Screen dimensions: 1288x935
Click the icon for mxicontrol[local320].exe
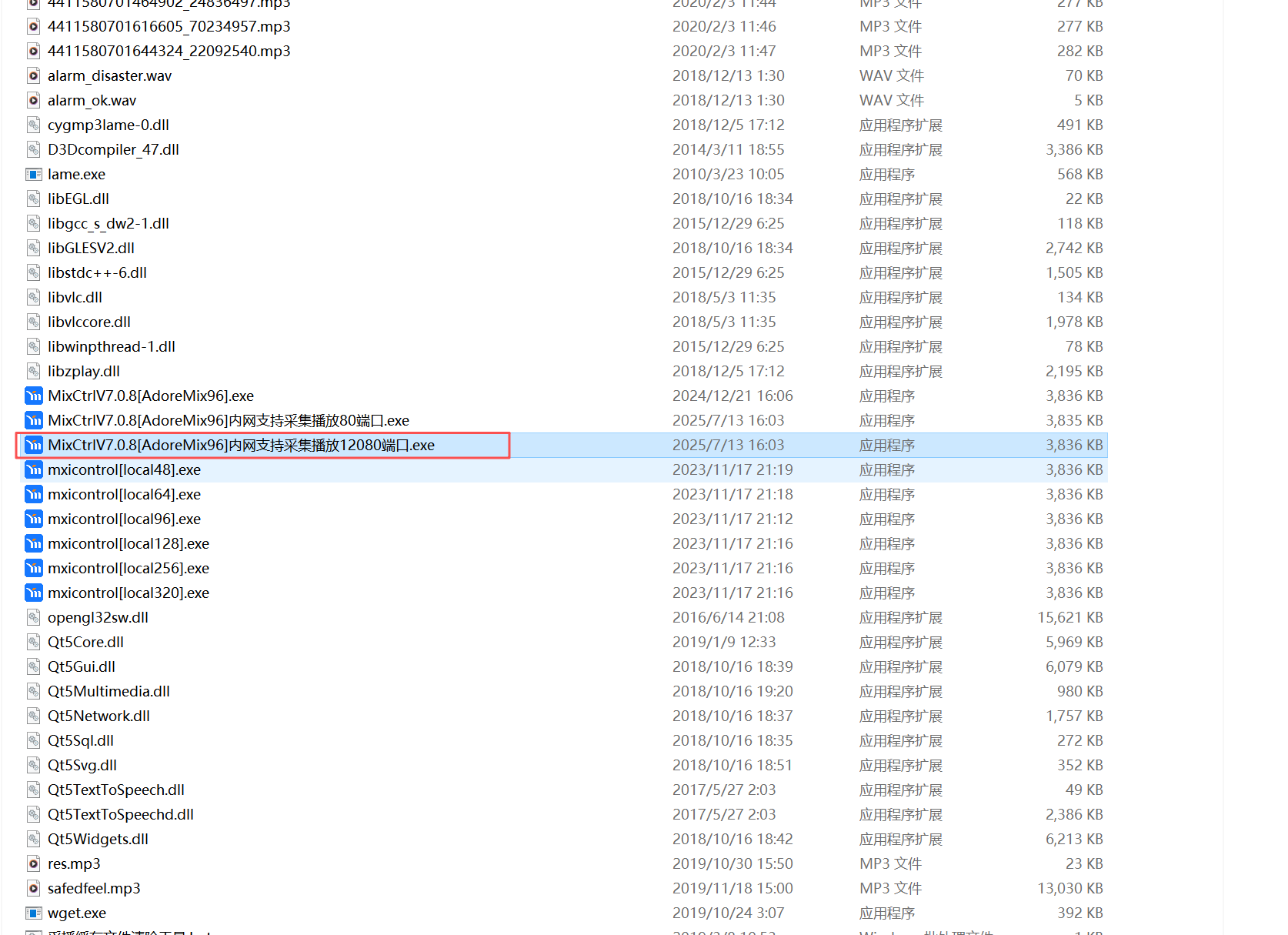click(x=34, y=593)
